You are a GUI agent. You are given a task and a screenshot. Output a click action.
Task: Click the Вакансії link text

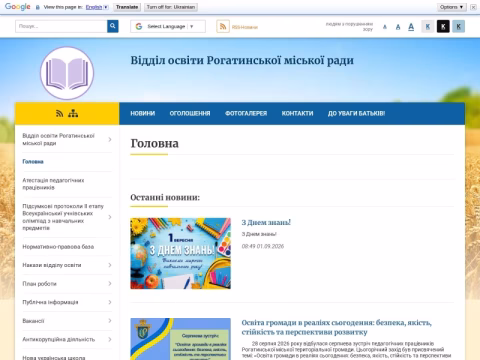(x=33, y=321)
